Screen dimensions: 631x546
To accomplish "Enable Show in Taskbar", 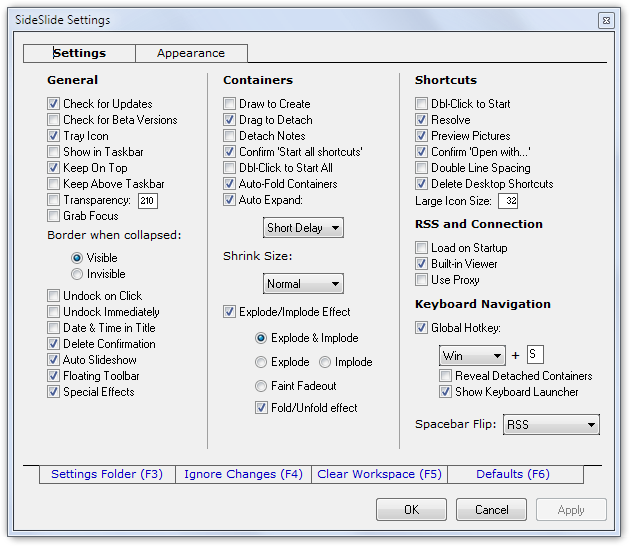I will click(53, 152).
